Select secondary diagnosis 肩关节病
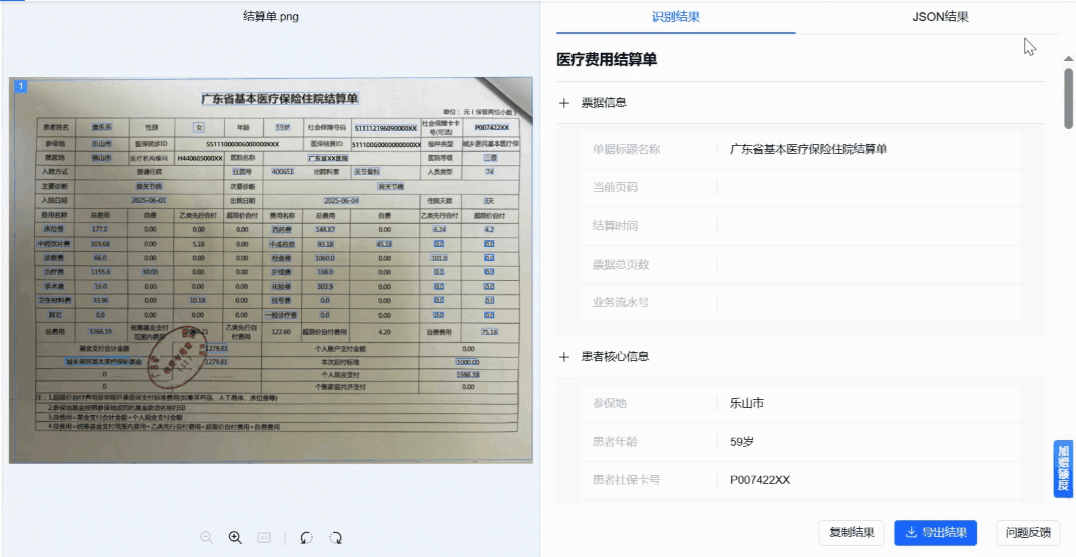The image size is (1076, 557). coord(391,186)
